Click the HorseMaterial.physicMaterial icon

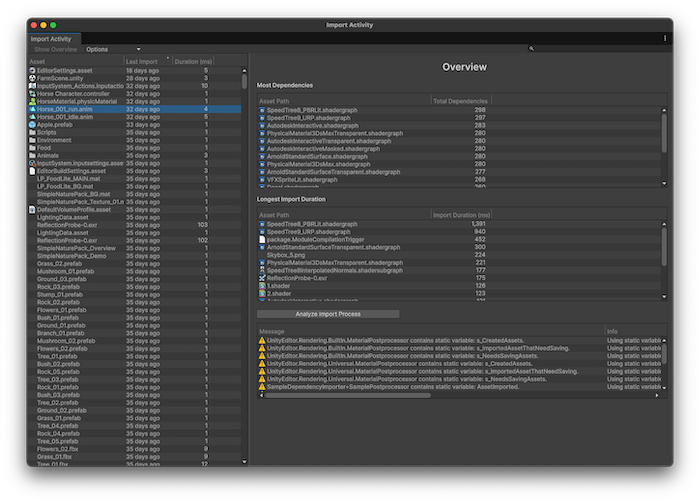tap(32, 102)
